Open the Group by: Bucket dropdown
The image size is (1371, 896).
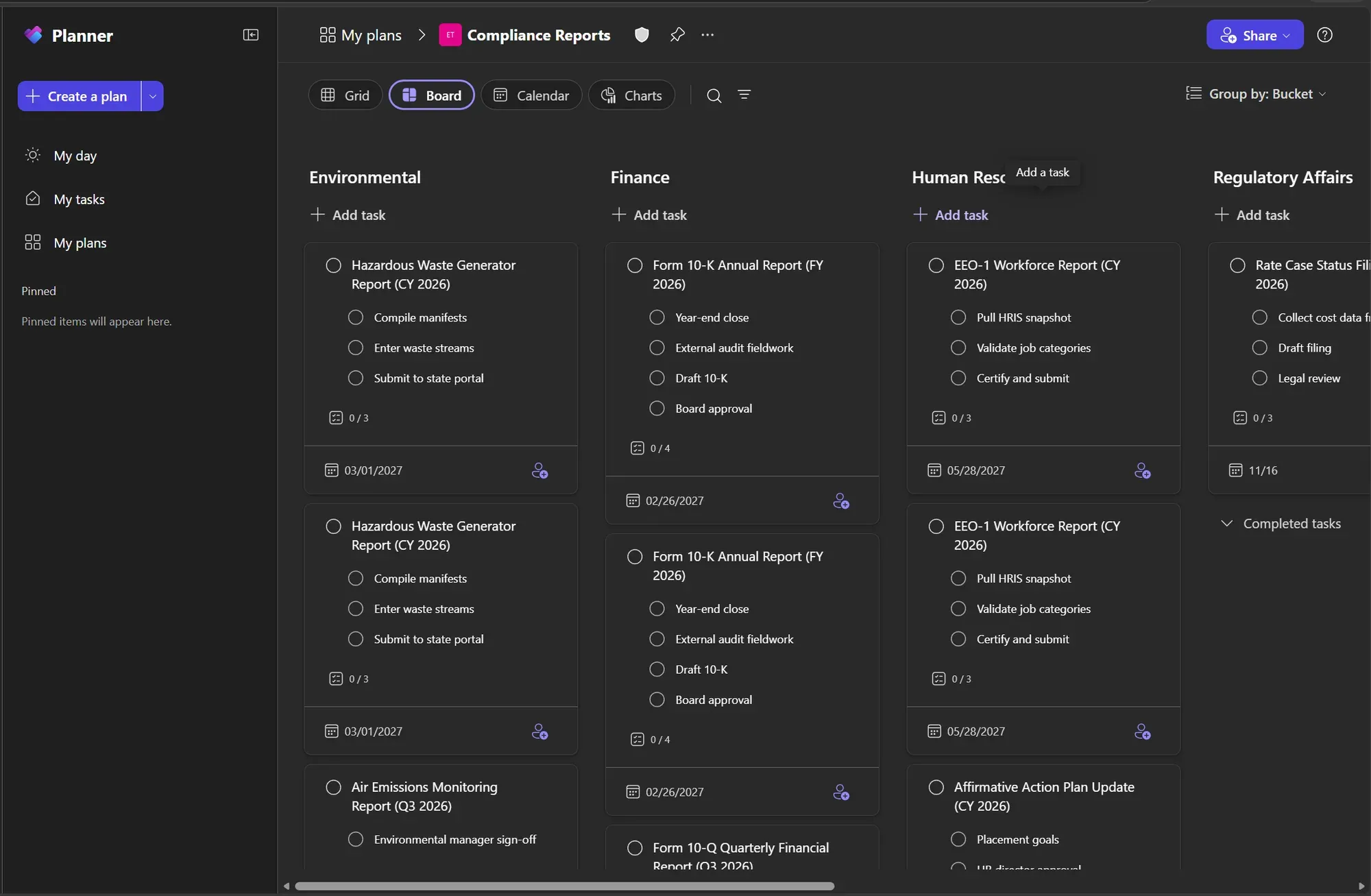1256,94
